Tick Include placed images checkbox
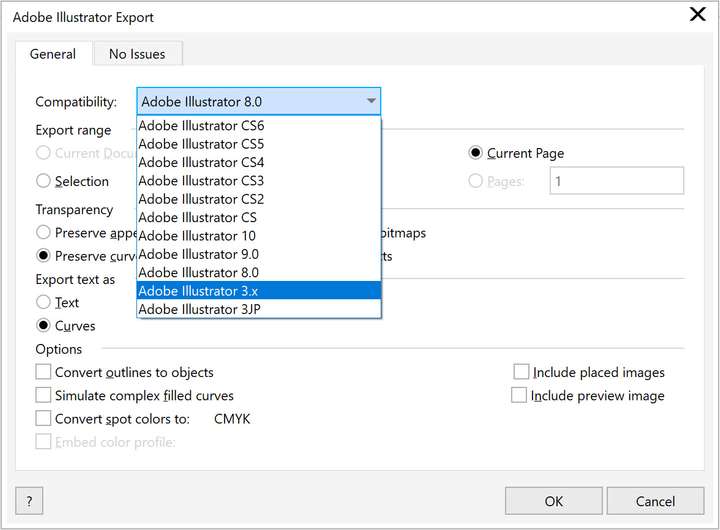 [x=521, y=372]
